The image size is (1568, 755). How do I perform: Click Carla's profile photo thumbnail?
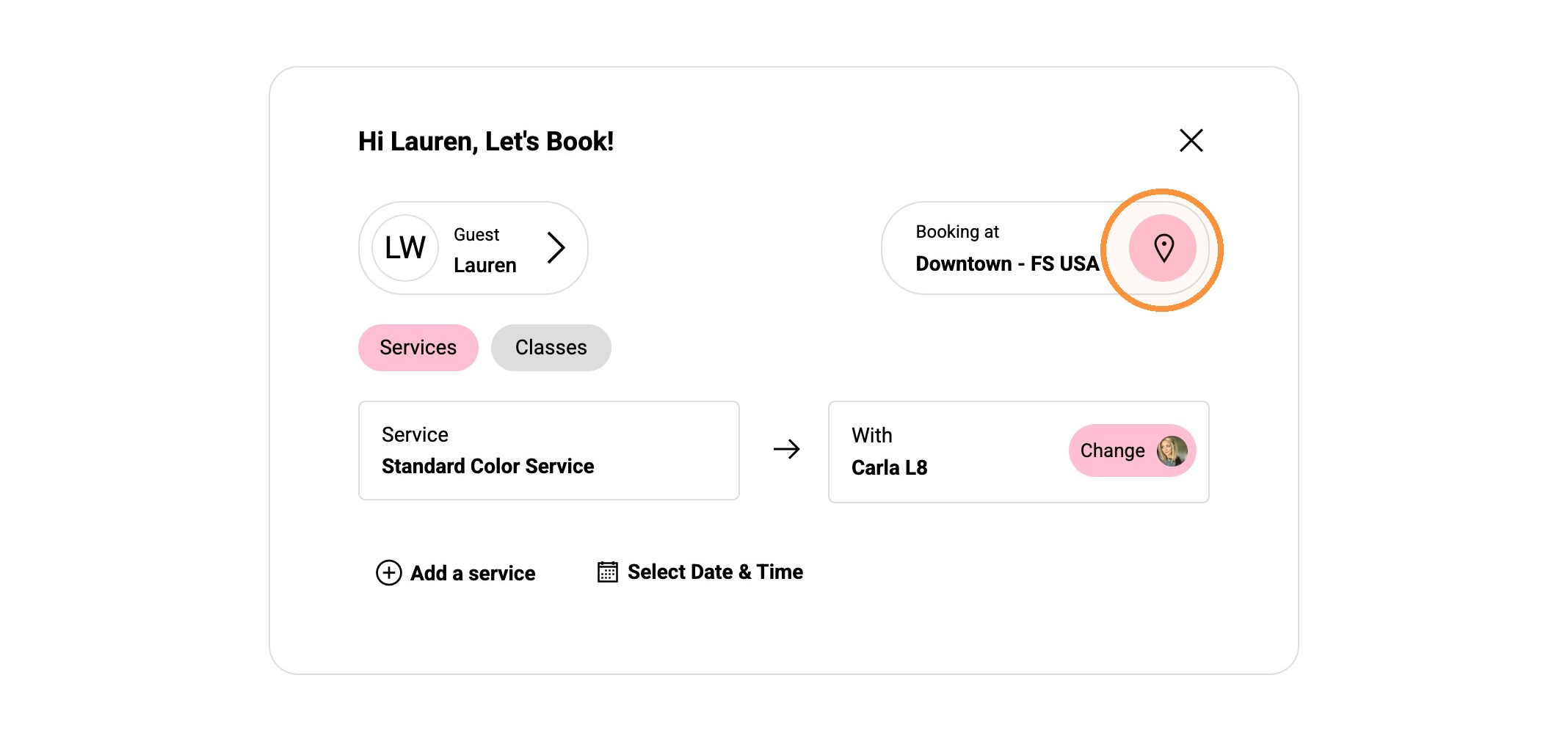click(x=1172, y=451)
